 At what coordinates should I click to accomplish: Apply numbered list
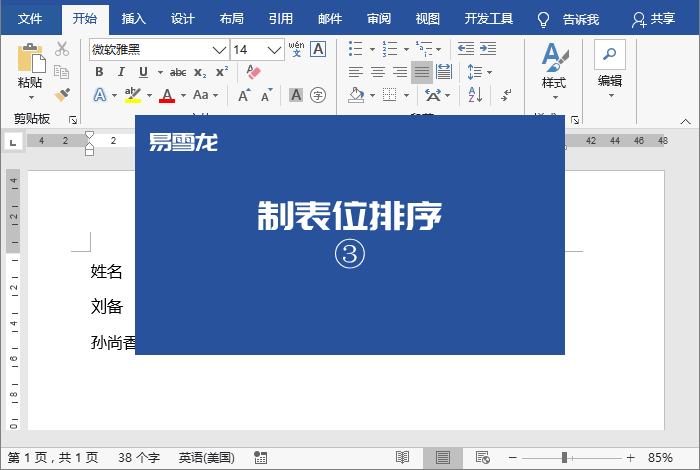pos(390,49)
